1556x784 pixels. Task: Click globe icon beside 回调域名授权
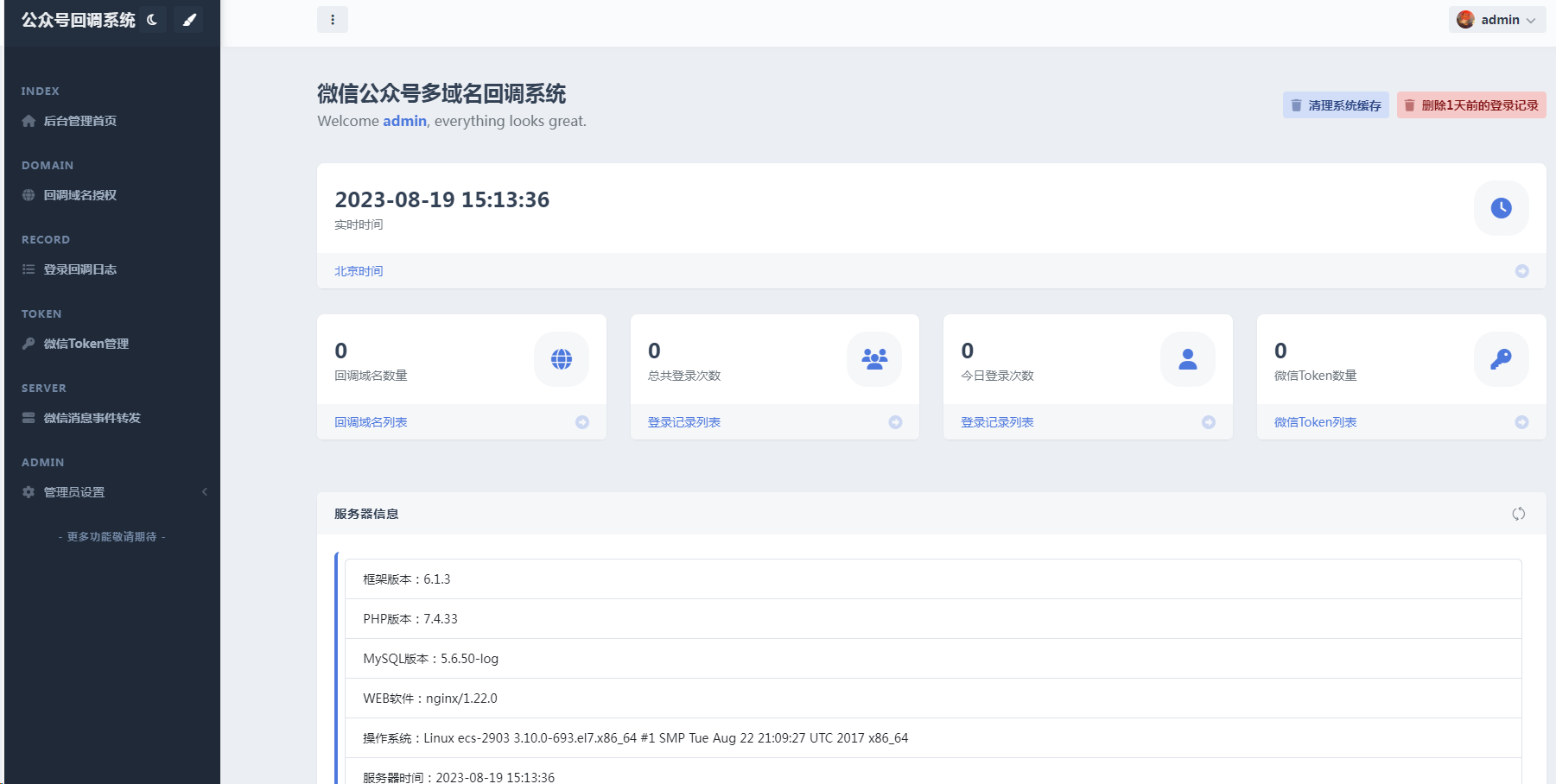(29, 195)
